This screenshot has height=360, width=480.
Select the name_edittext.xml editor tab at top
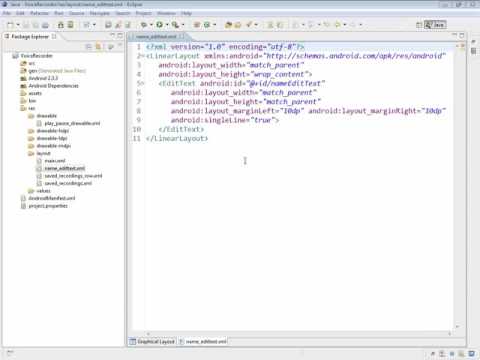156,36
